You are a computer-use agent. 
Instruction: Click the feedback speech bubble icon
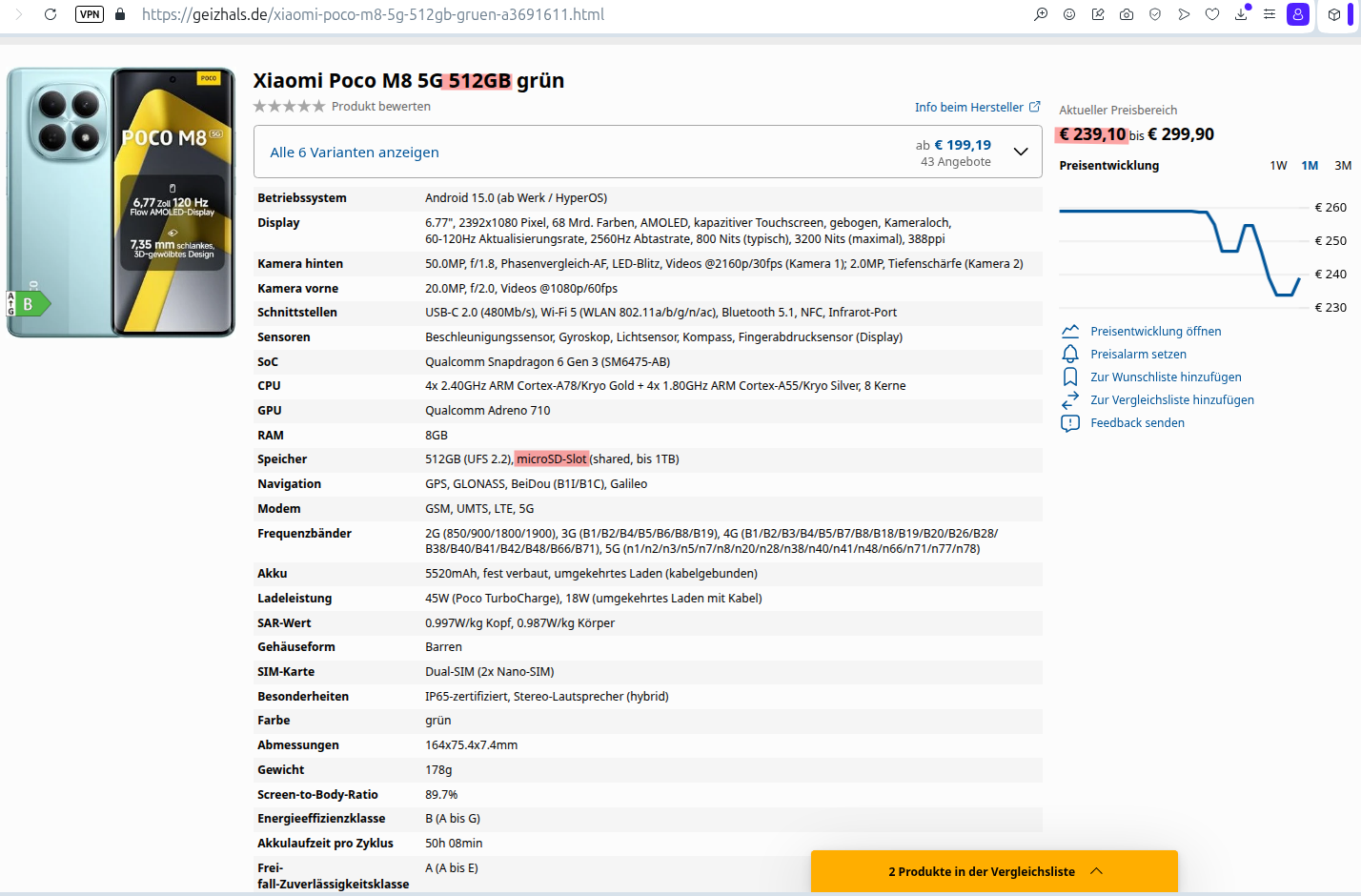[x=1070, y=422]
